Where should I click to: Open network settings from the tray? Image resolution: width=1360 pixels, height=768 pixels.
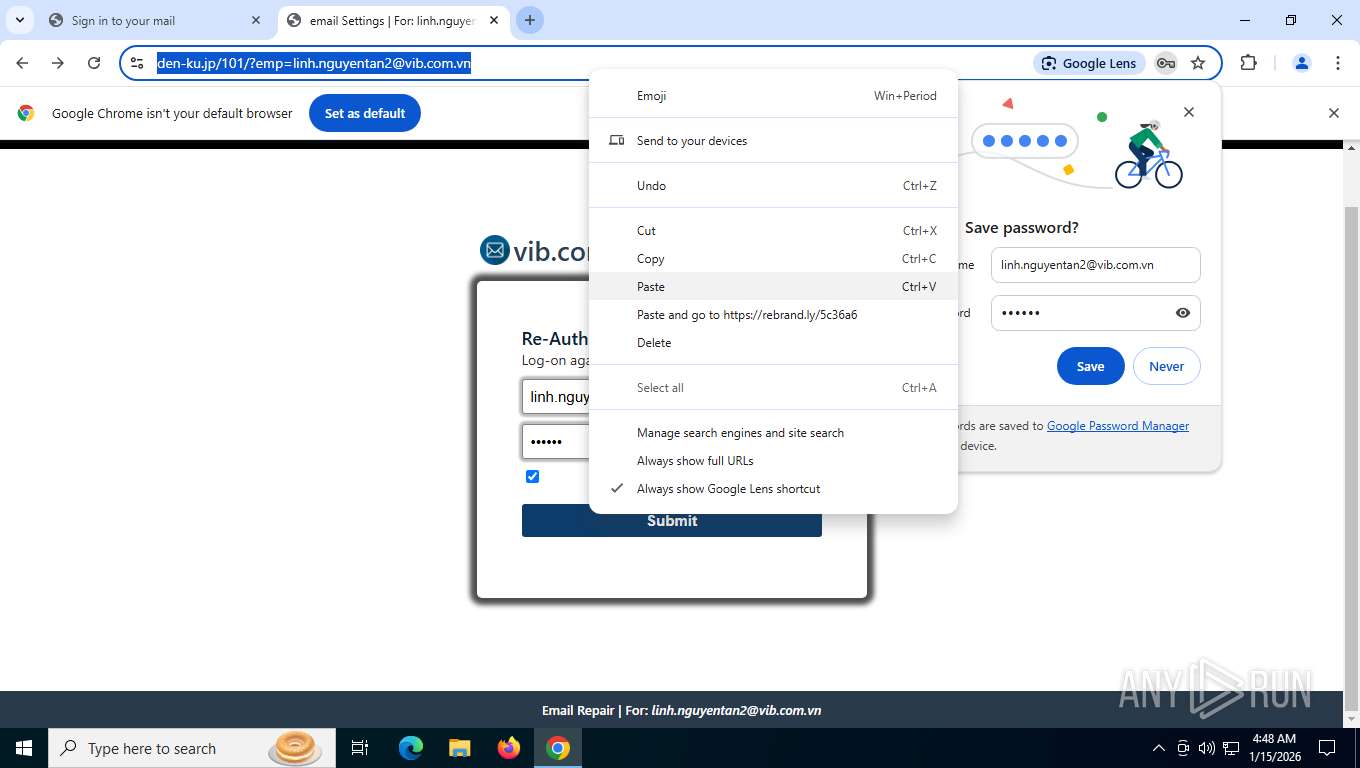(1231, 748)
